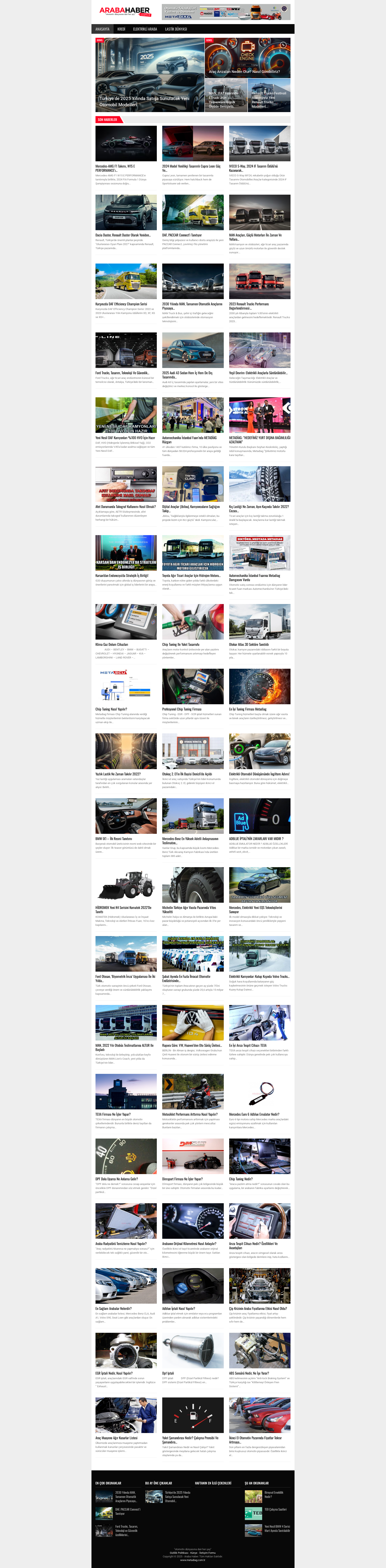Open 'Afet Durumunda Takograf Kullanımı' headline
The image size is (386, 1568).
pos(125,506)
